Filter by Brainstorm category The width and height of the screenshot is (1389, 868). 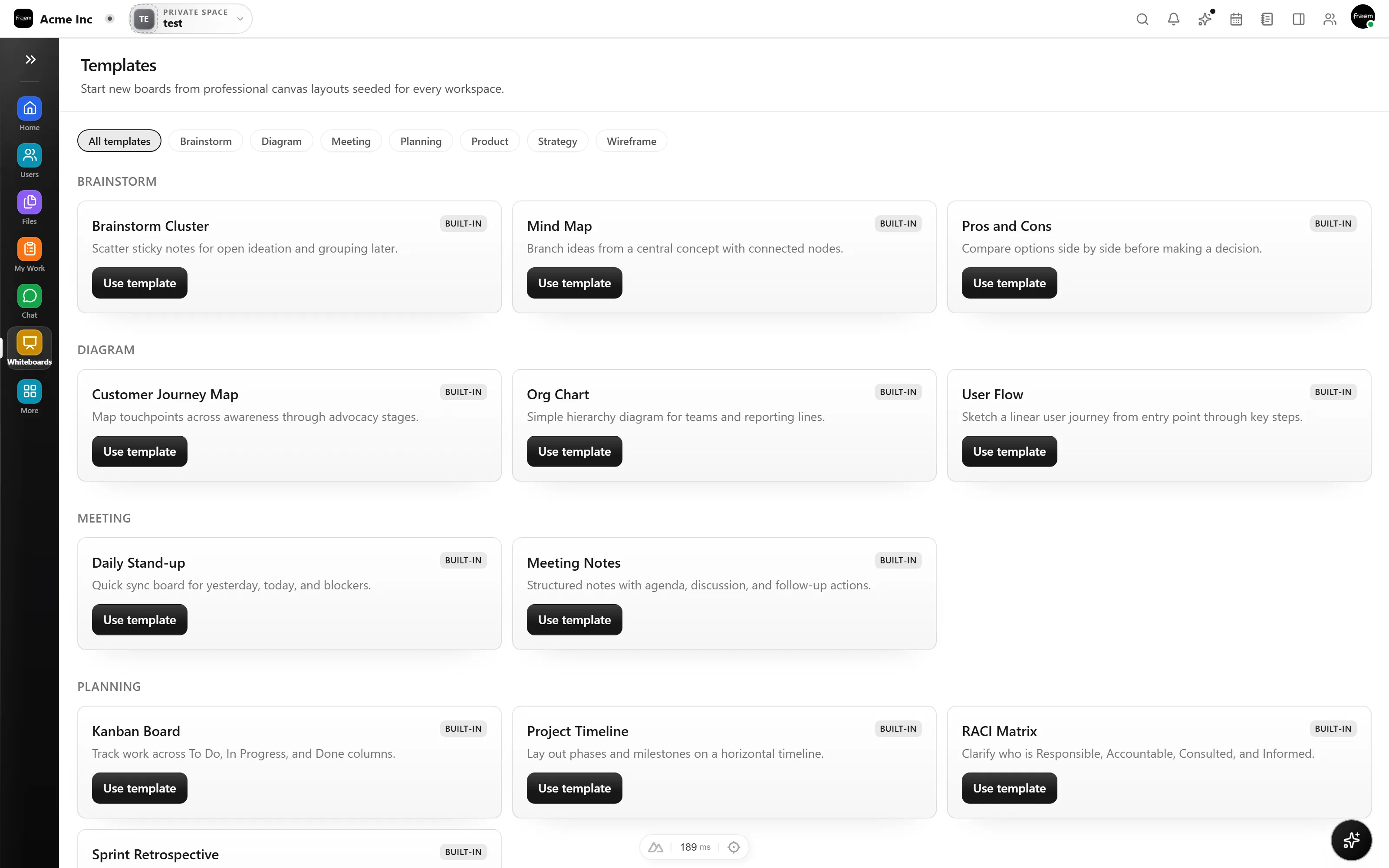click(x=205, y=141)
